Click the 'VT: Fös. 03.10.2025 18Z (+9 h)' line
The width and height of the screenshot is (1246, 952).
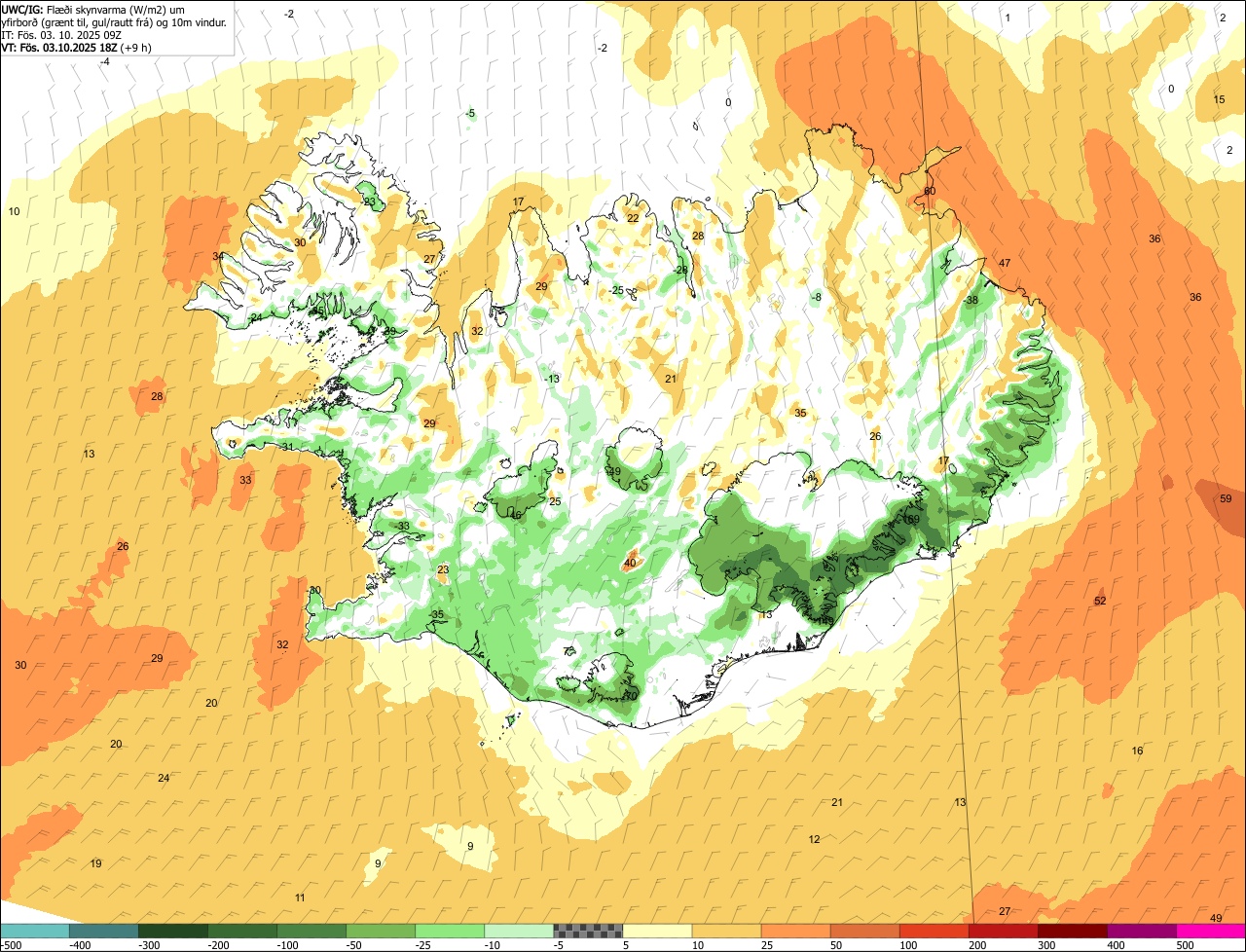coord(76,48)
